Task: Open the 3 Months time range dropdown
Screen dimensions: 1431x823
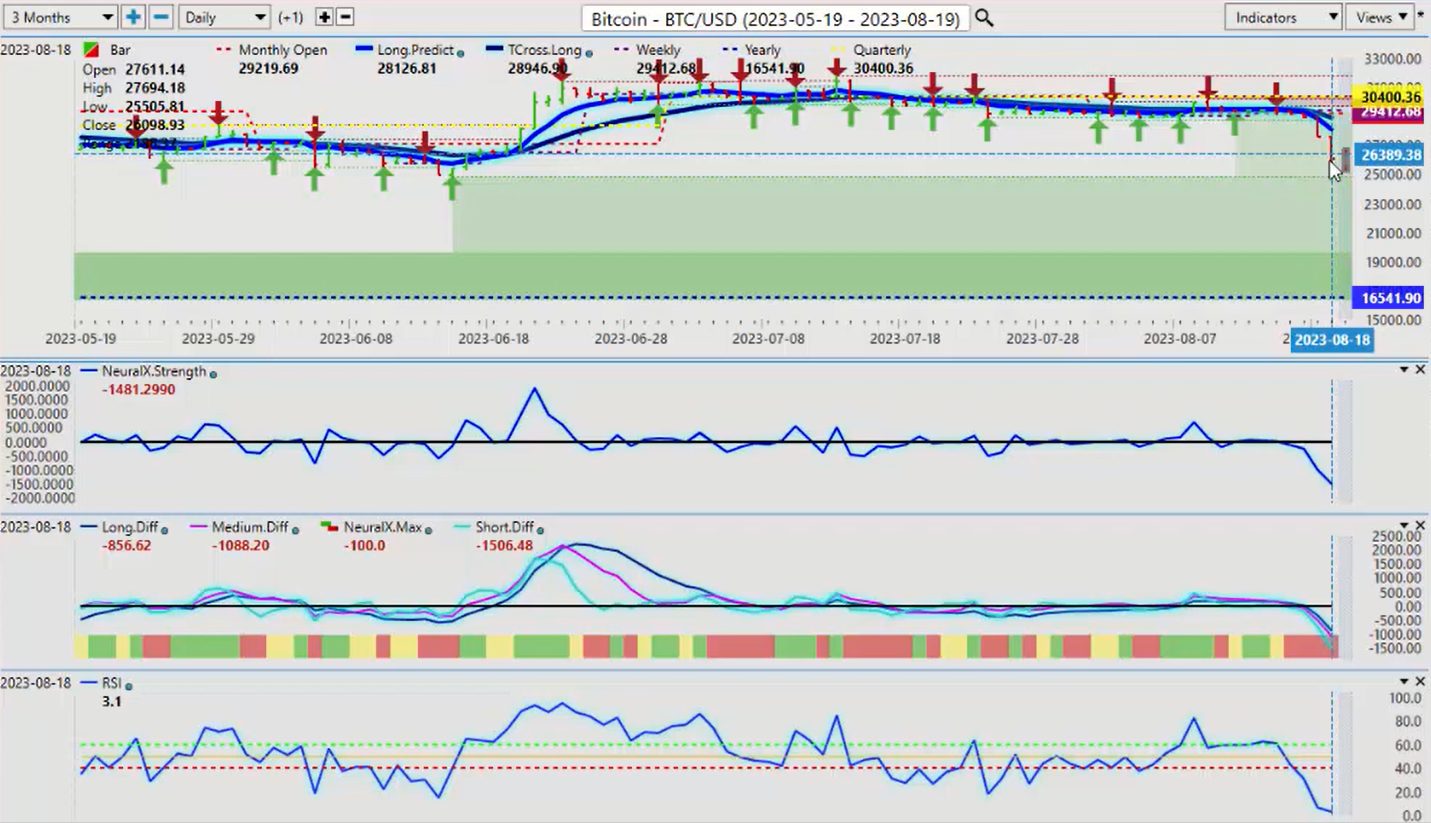Action: [60, 17]
